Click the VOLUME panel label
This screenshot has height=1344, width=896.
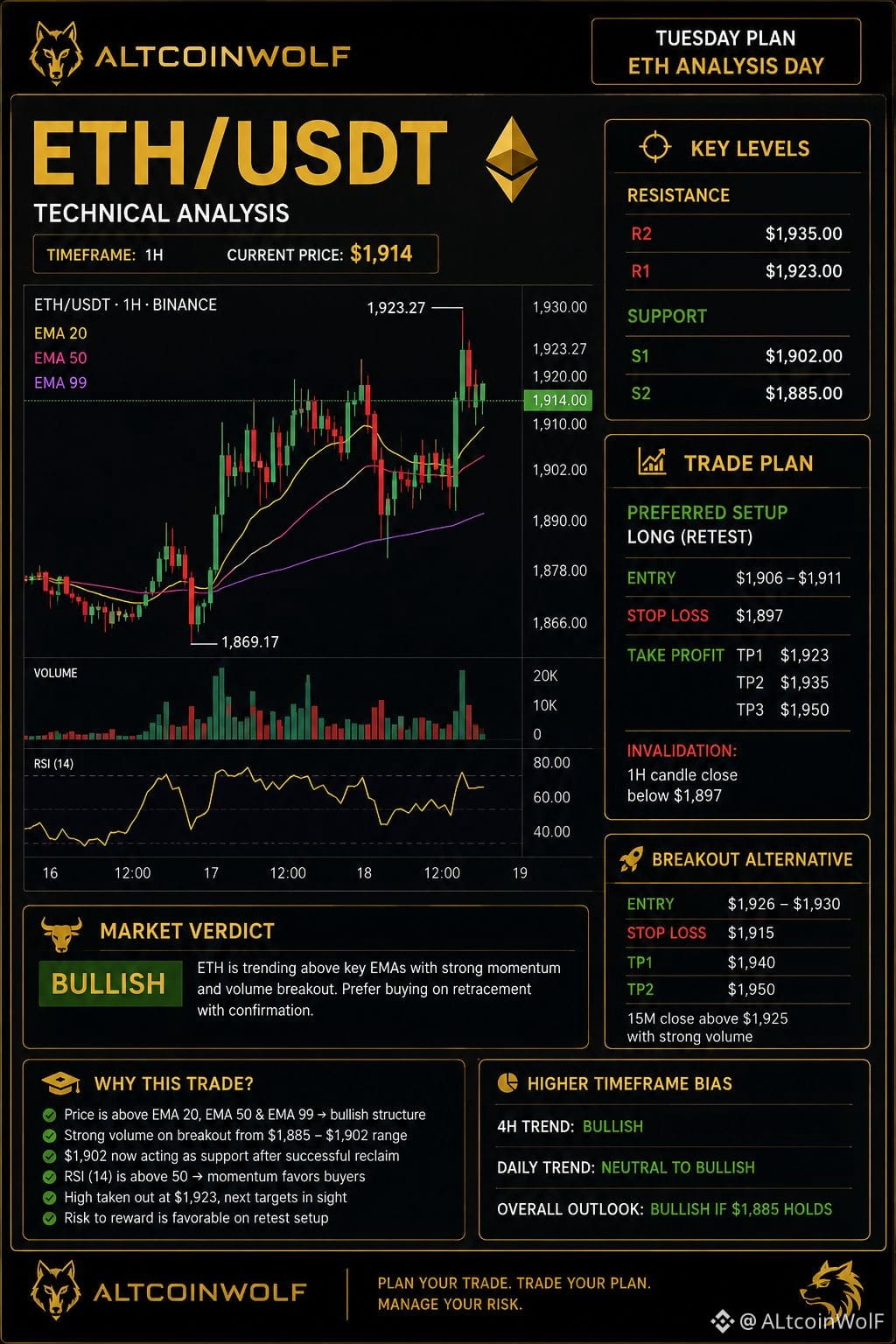pos(55,673)
